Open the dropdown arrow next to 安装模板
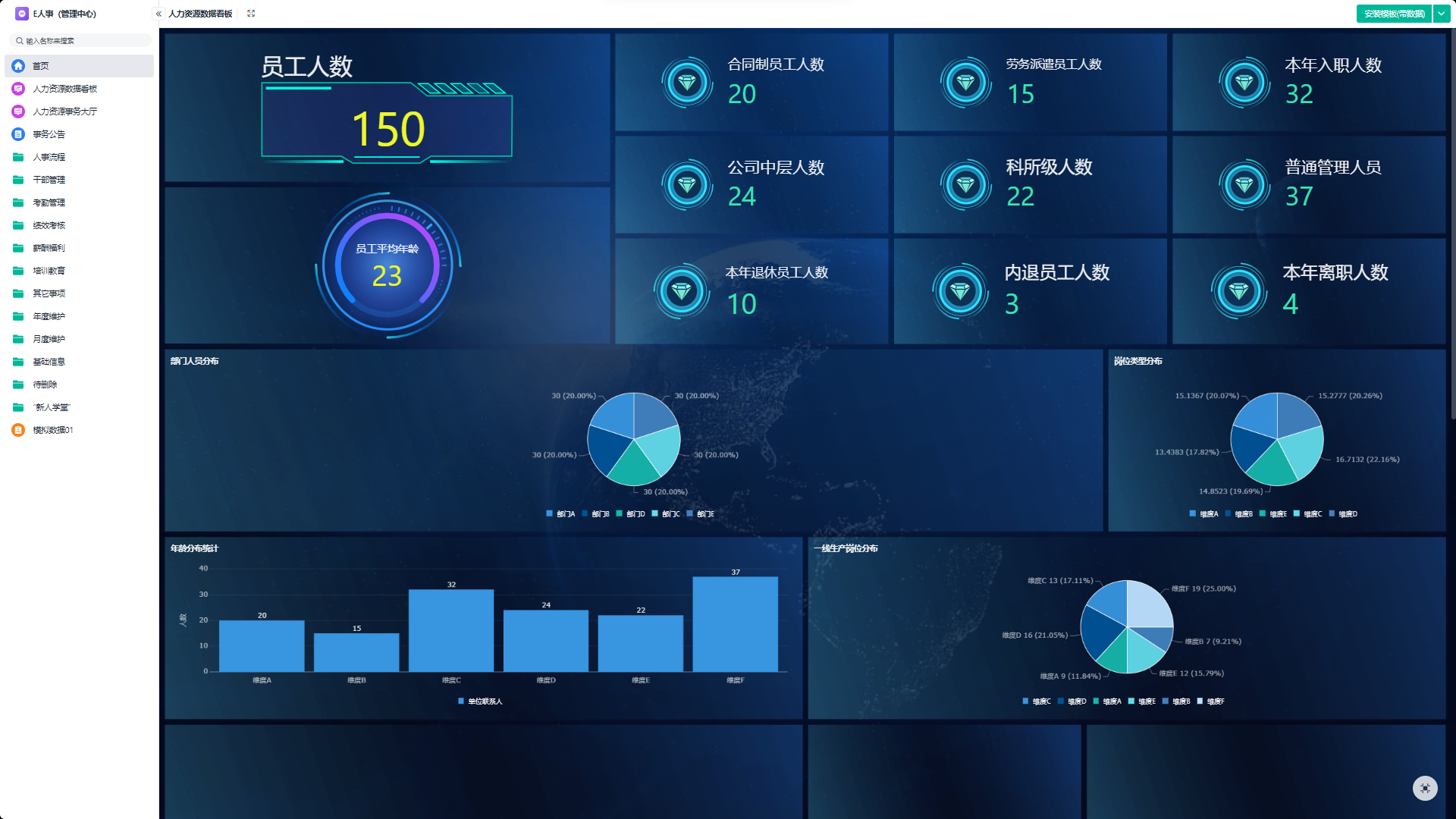Viewport: 1456px width, 819px height. (1442, 14)
